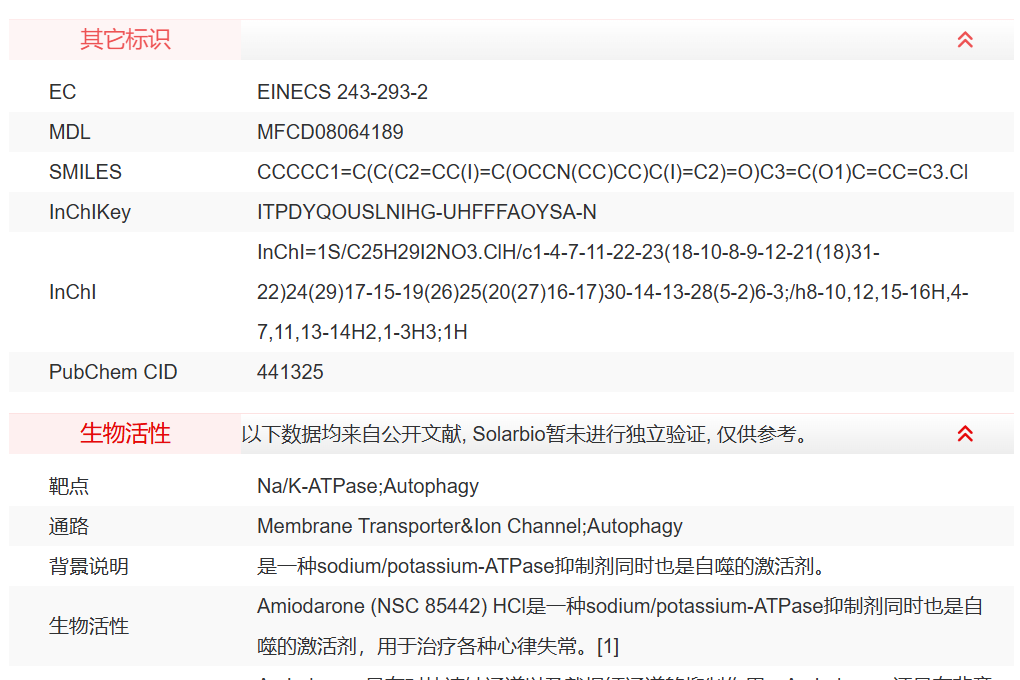Click the Membrane Transporter&Ion Channel pathway text

pos(469,526)
